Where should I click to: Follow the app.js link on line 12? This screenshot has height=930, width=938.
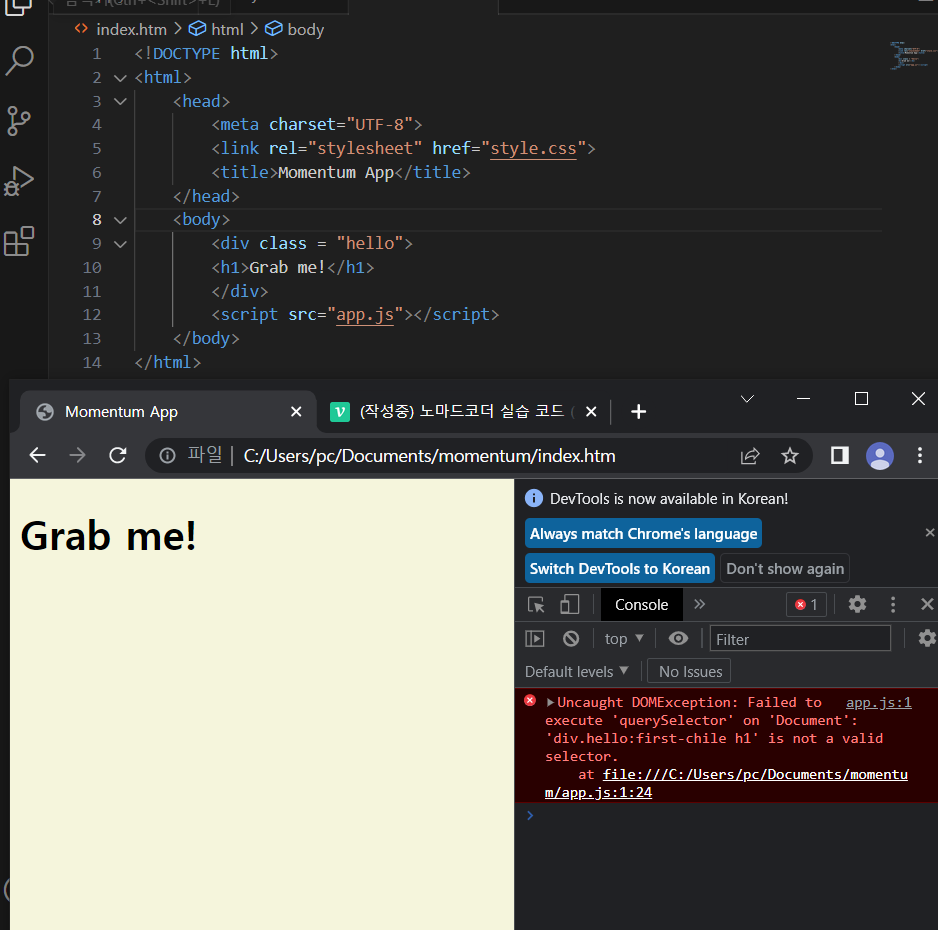365,315
